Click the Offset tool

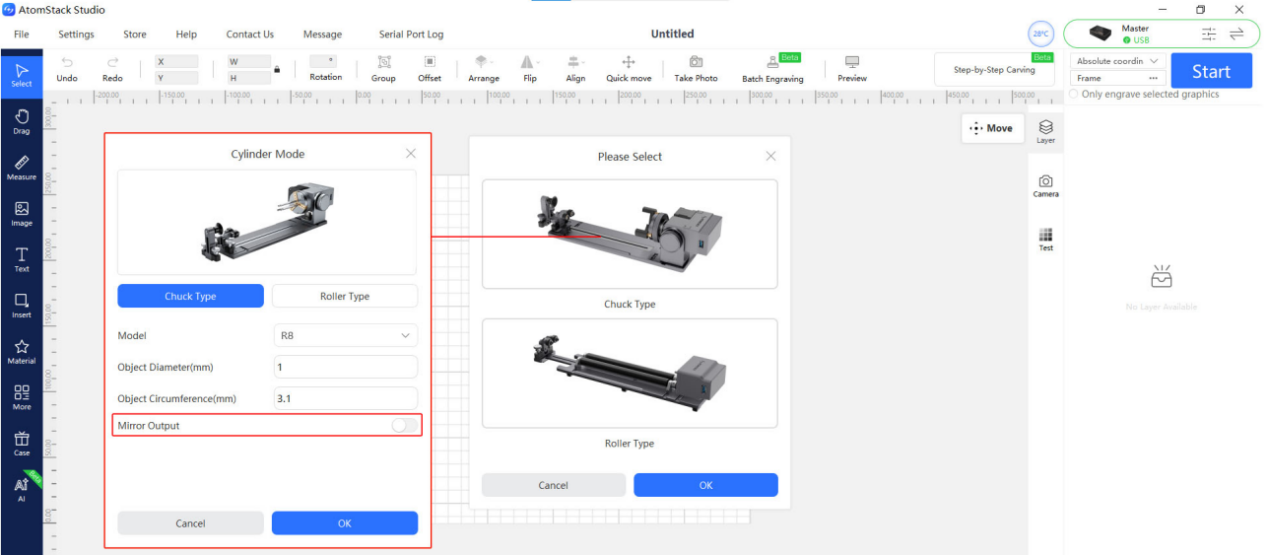[x=430, y=69]
